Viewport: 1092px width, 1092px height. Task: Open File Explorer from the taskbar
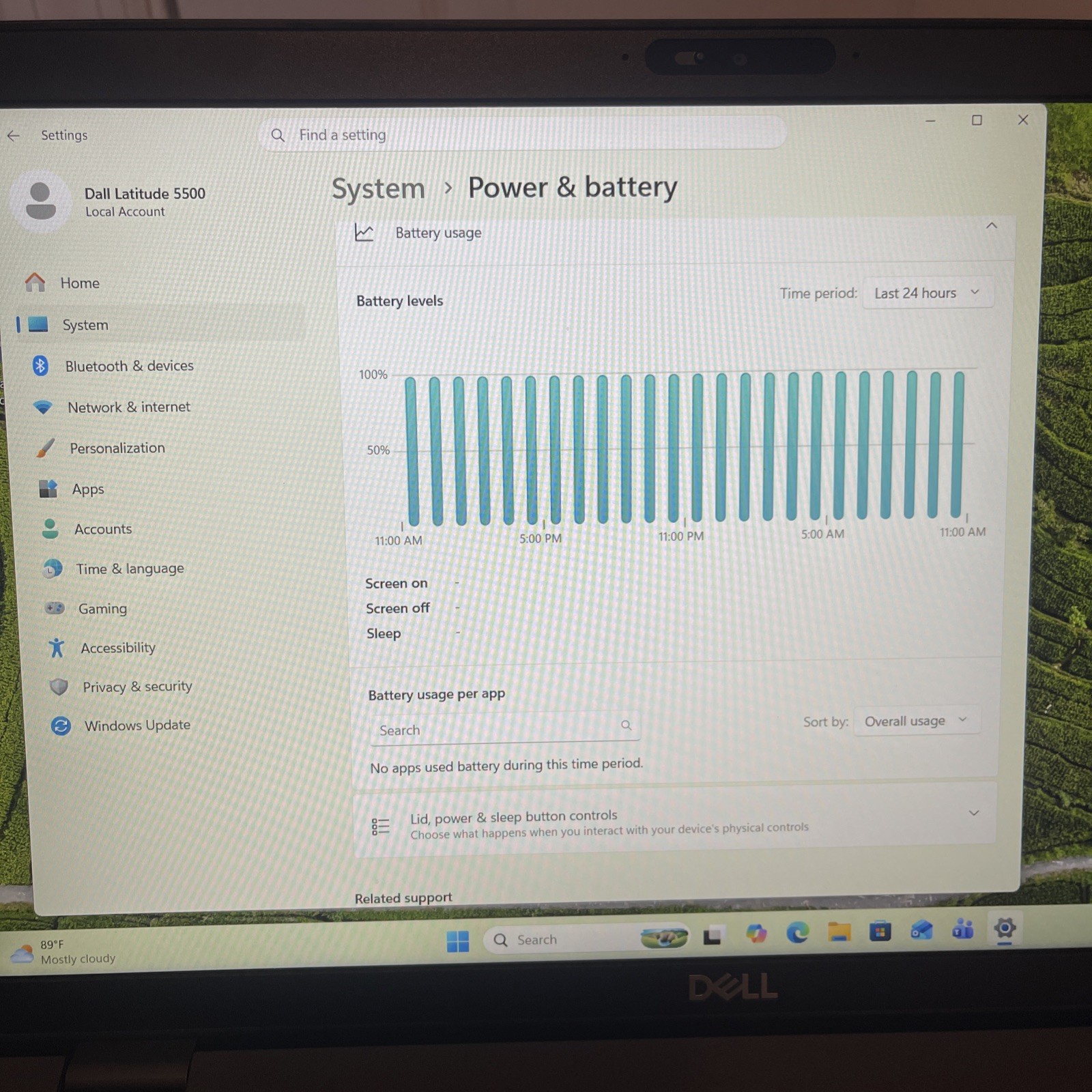[x=839, y=932]
